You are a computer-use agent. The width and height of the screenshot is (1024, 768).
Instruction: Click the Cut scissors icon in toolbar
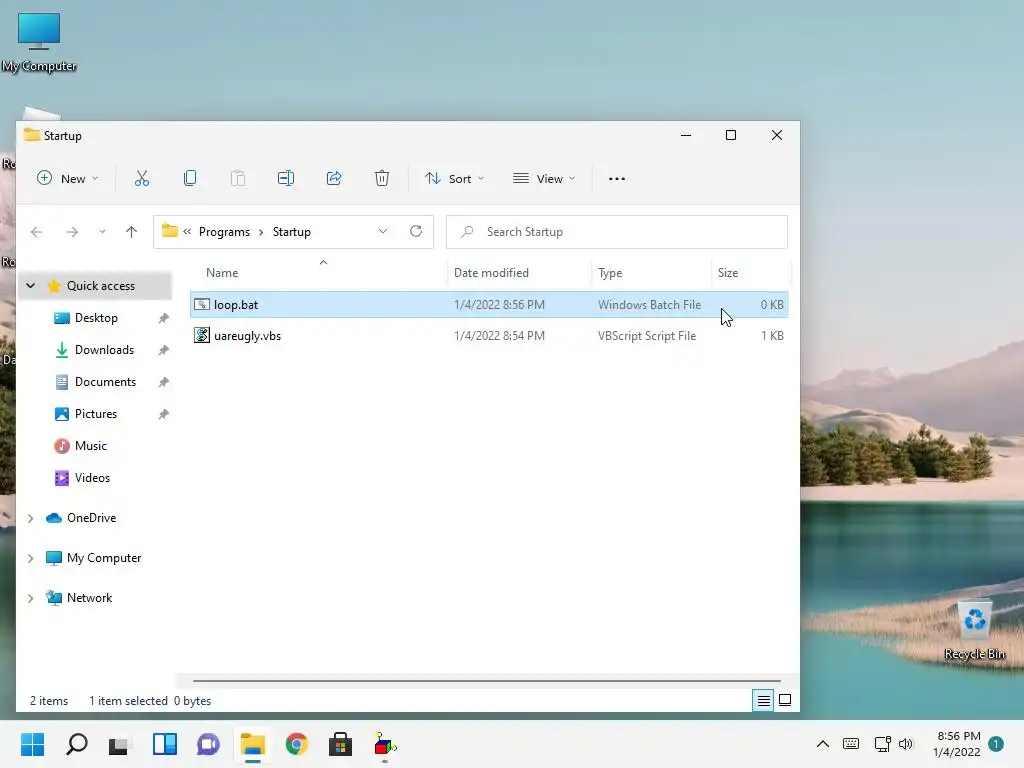[142, 178]
